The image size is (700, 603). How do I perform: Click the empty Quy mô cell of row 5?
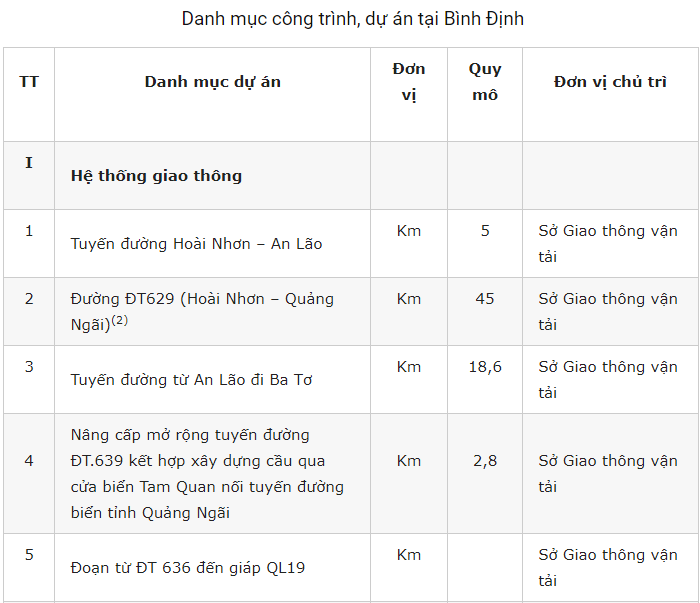click(485, 567)
